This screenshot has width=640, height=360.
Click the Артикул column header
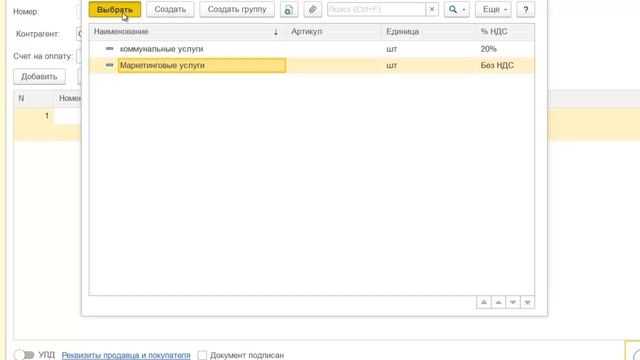[x=334, y=32]
